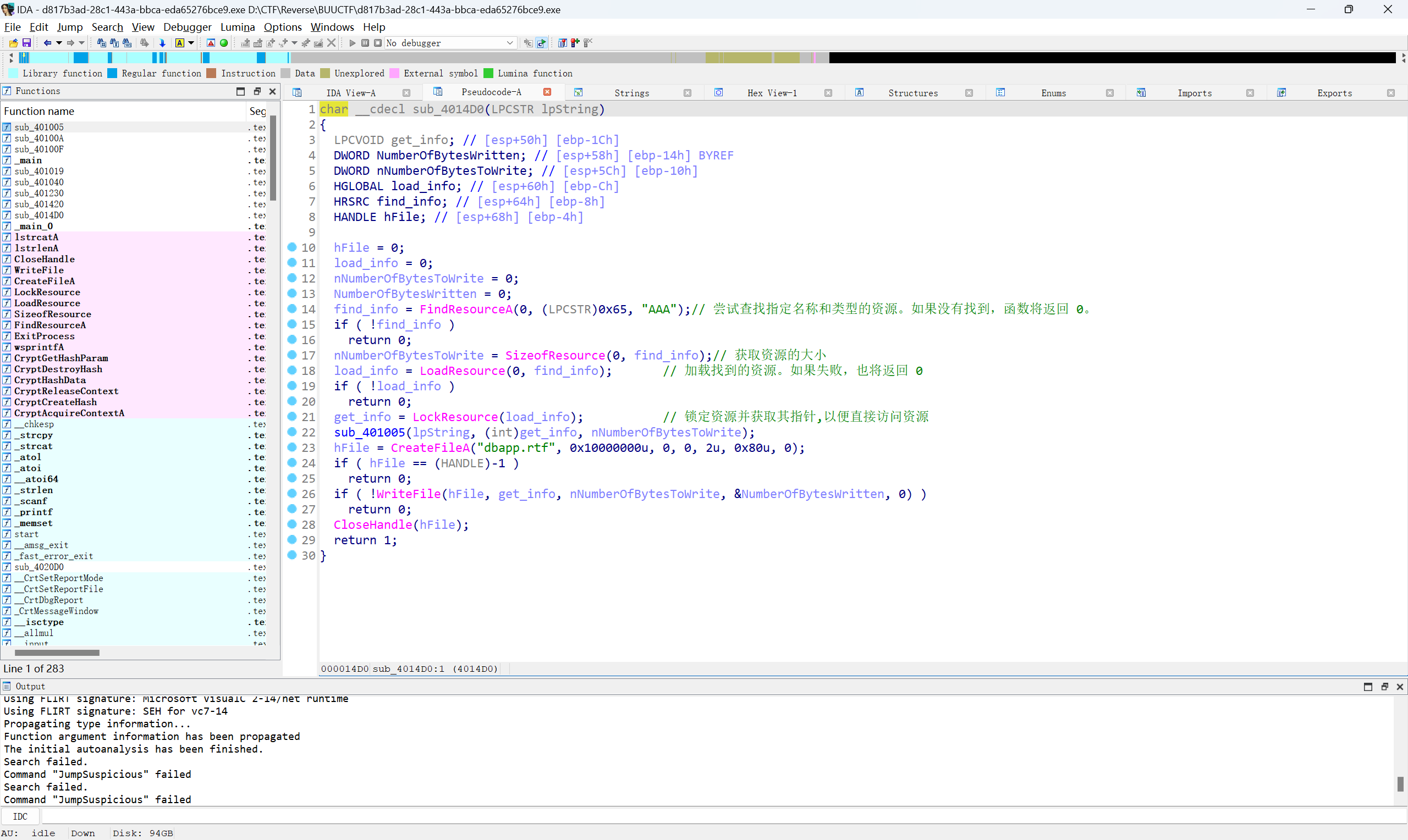Open the File menu

click(x=12, y=26)
